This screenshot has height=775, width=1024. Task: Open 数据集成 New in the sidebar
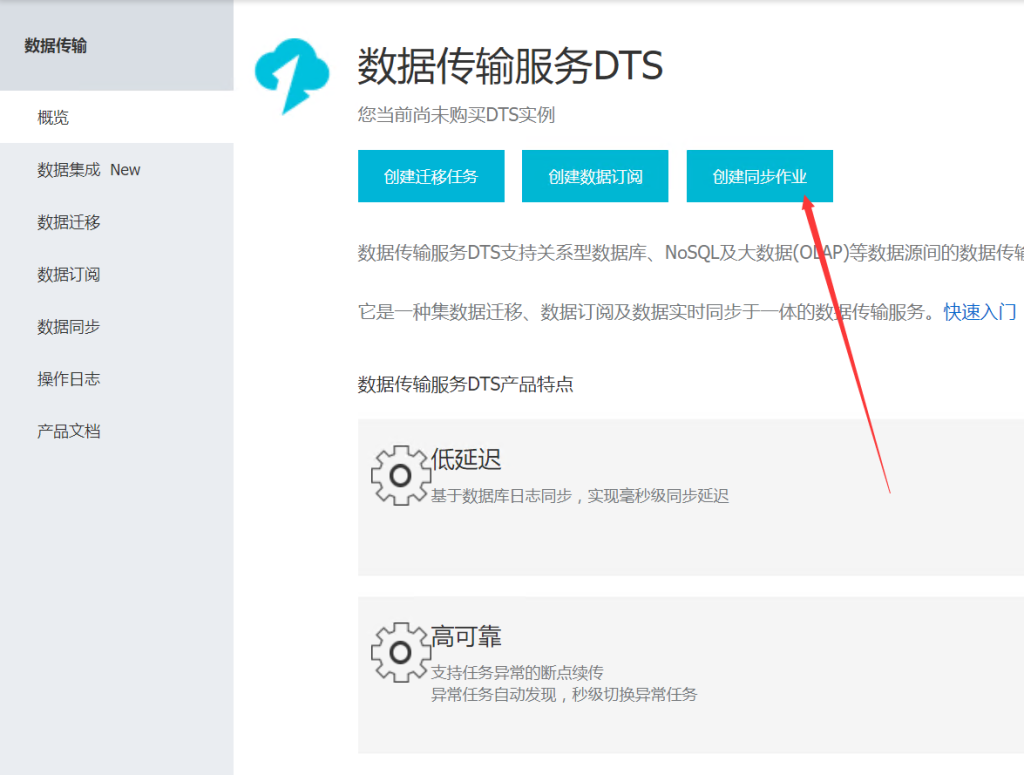pyautogui.click(x=117, y=170)
